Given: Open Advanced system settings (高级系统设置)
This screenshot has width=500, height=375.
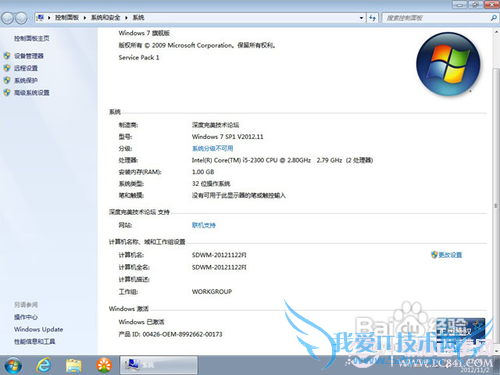Looking at the screenshot, I should pos(32,93).
